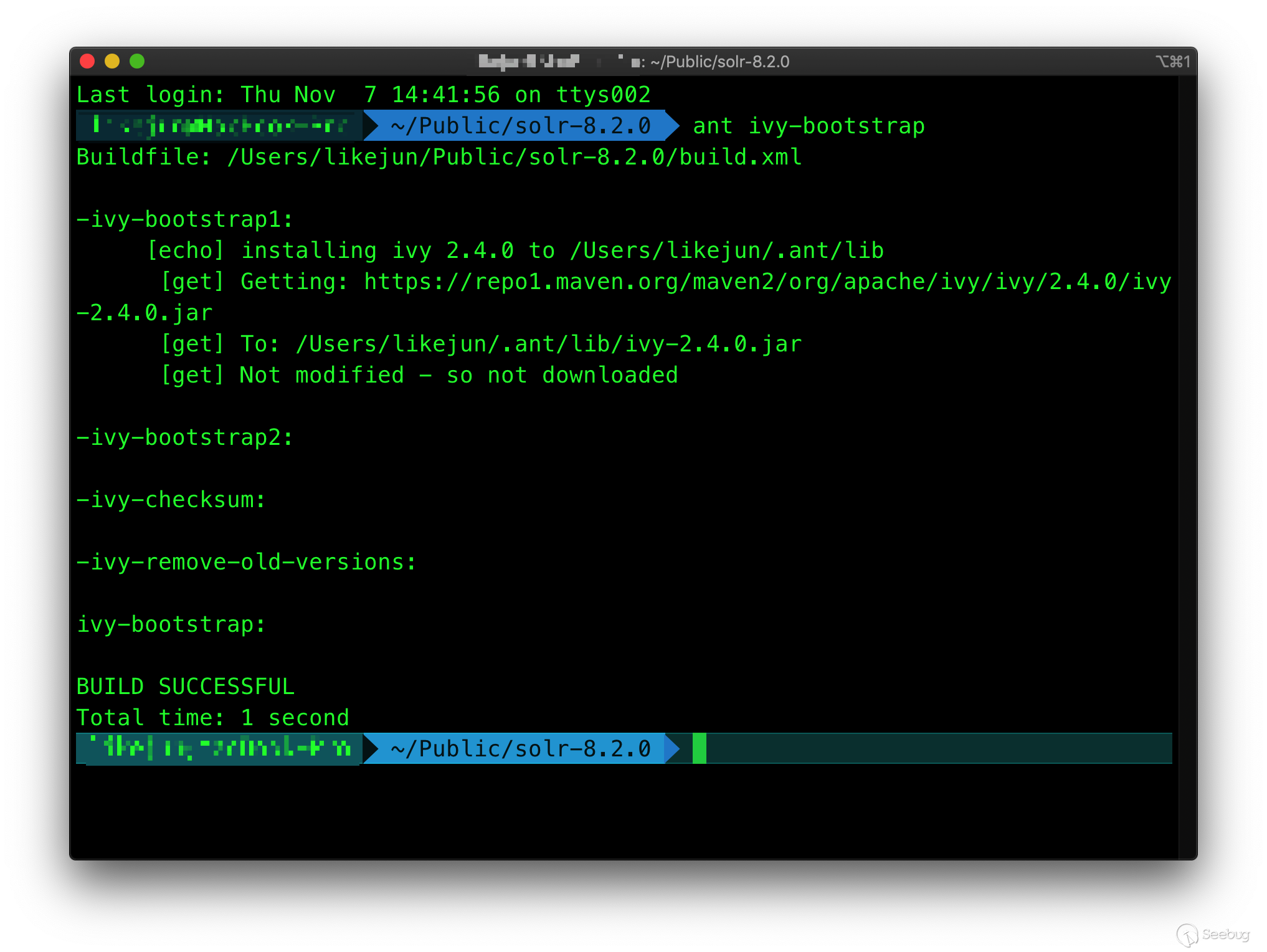Viewport: 1267px width, 952px height.
Task: Click the 'Last login' line at top
Action: pos(363,95)
